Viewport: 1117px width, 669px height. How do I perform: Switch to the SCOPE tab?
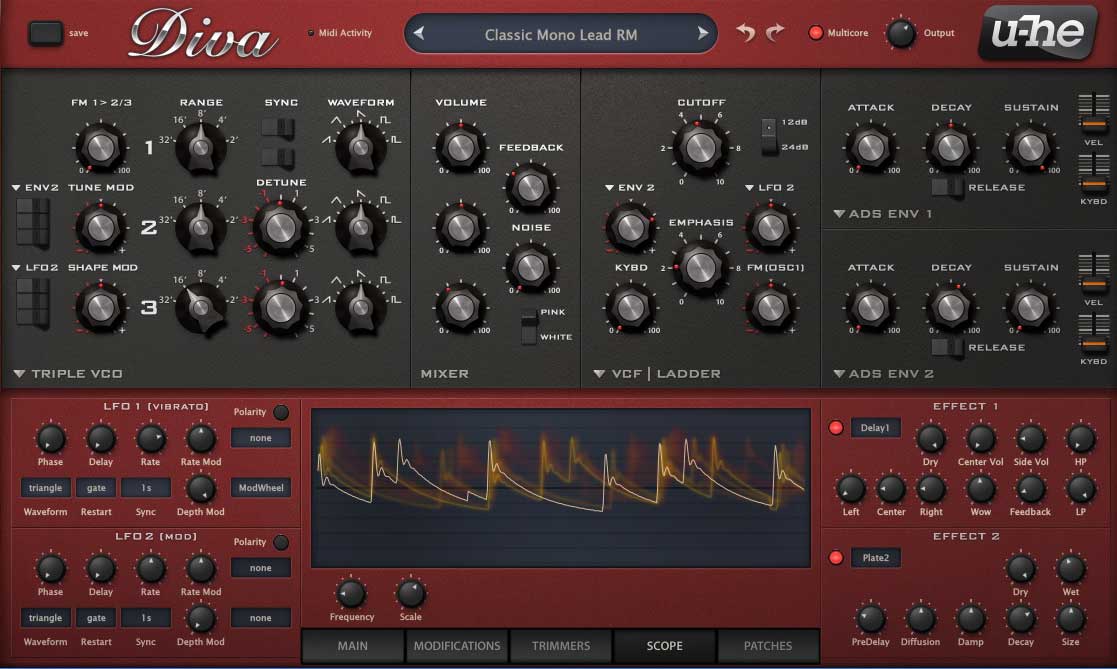coord(664,645)
